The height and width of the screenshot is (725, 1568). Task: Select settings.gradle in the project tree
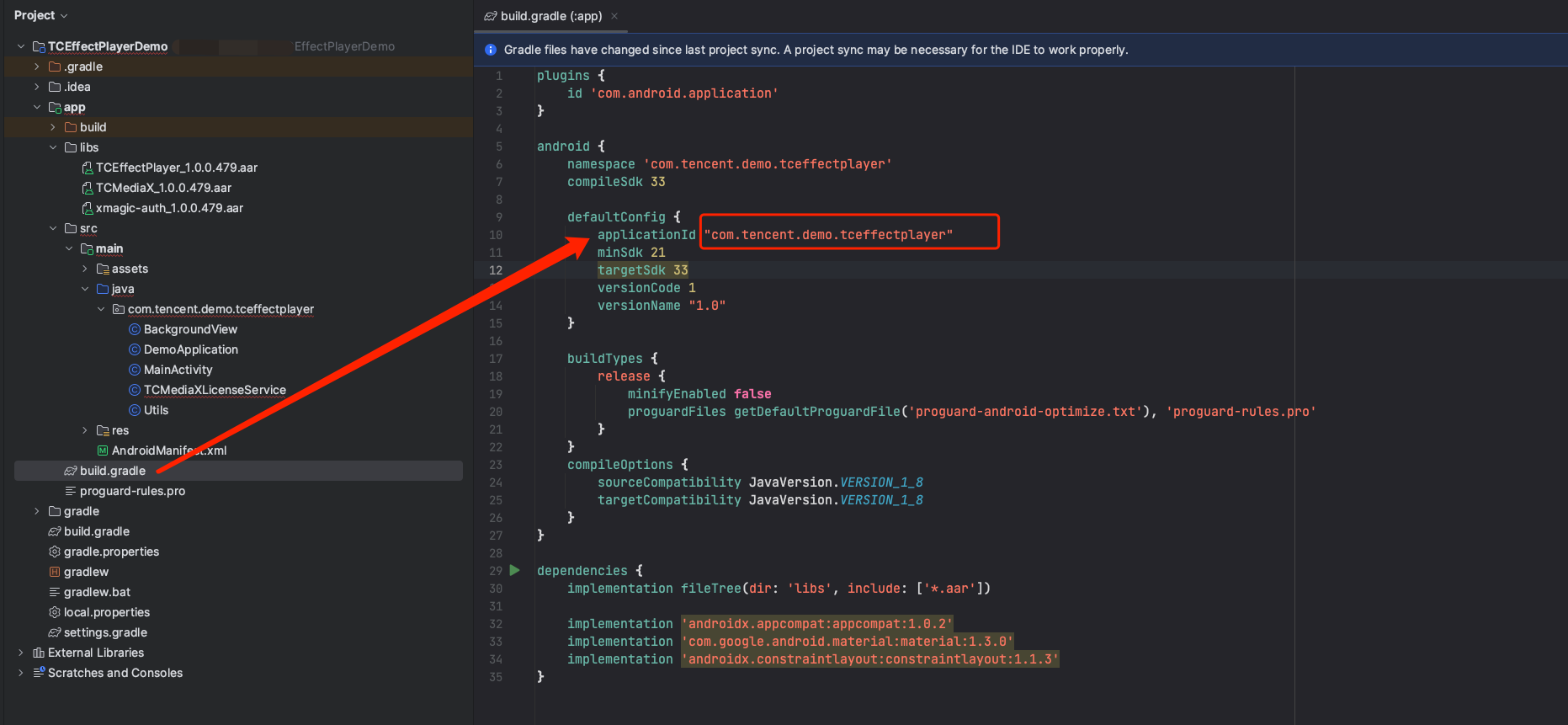coord(105,632)
